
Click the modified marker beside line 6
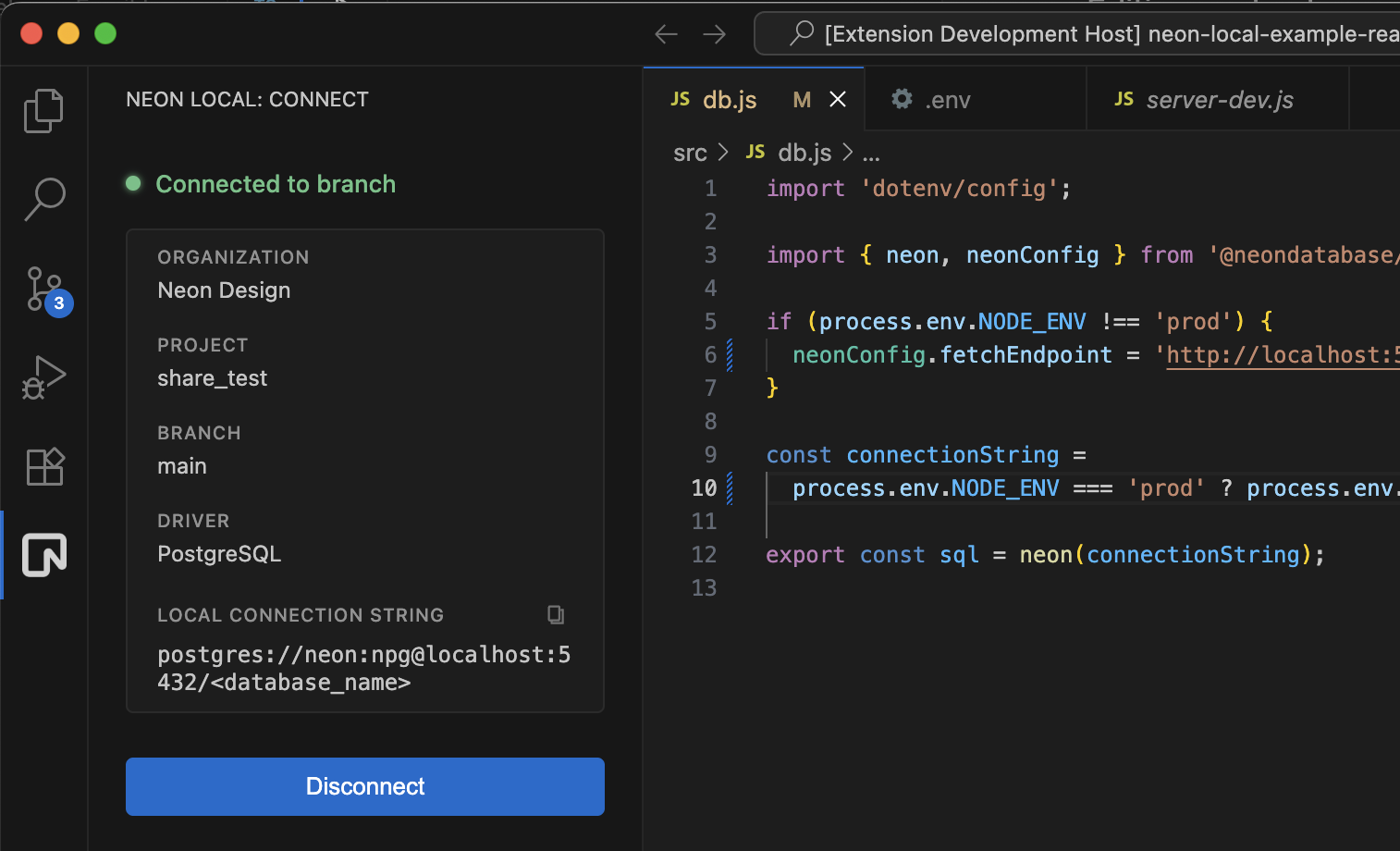point(730,355)
